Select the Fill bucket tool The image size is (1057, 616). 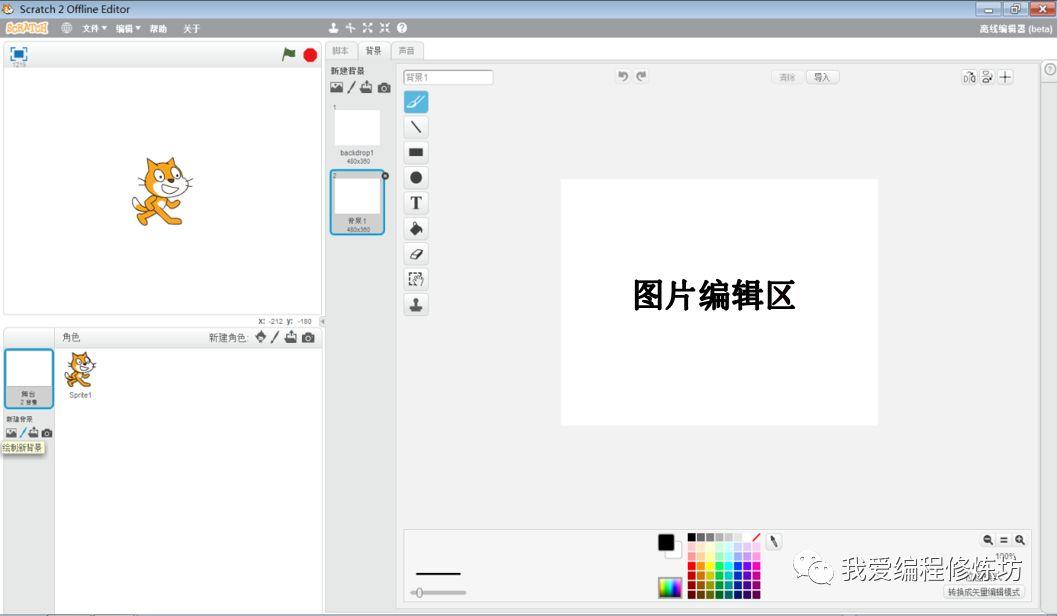[x=416, y=228]
